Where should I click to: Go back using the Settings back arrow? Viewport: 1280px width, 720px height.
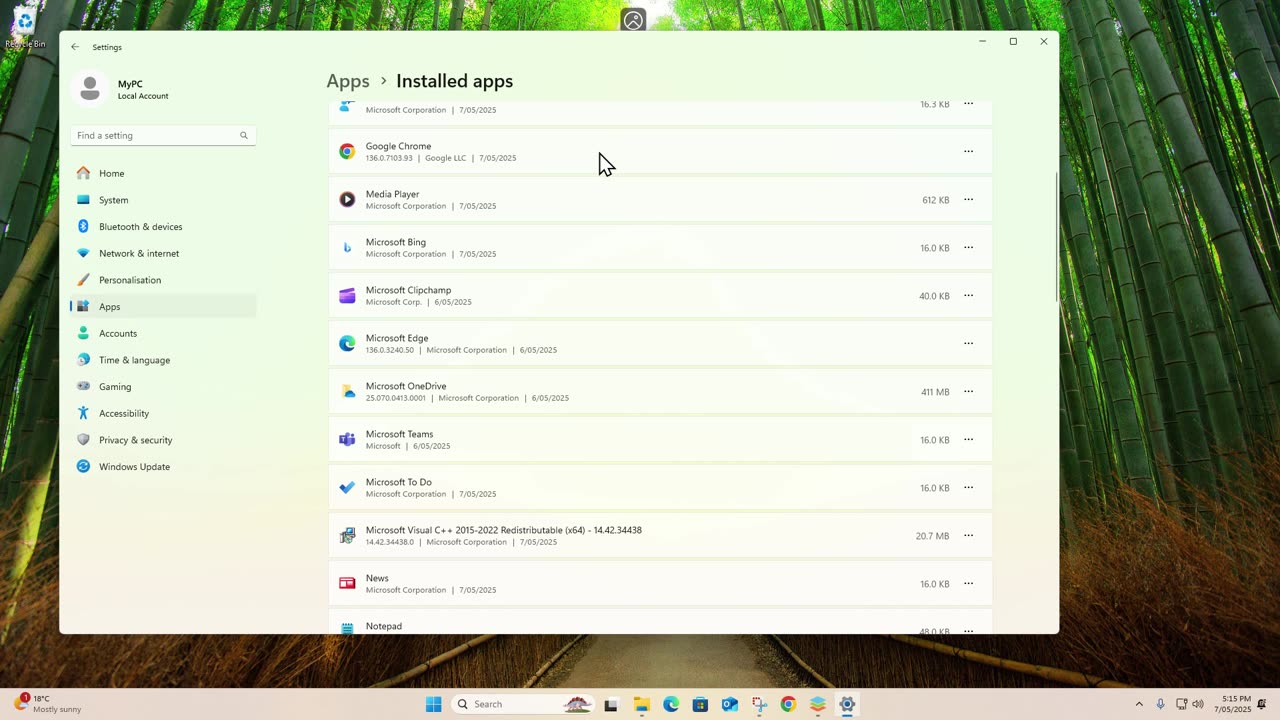75,47
